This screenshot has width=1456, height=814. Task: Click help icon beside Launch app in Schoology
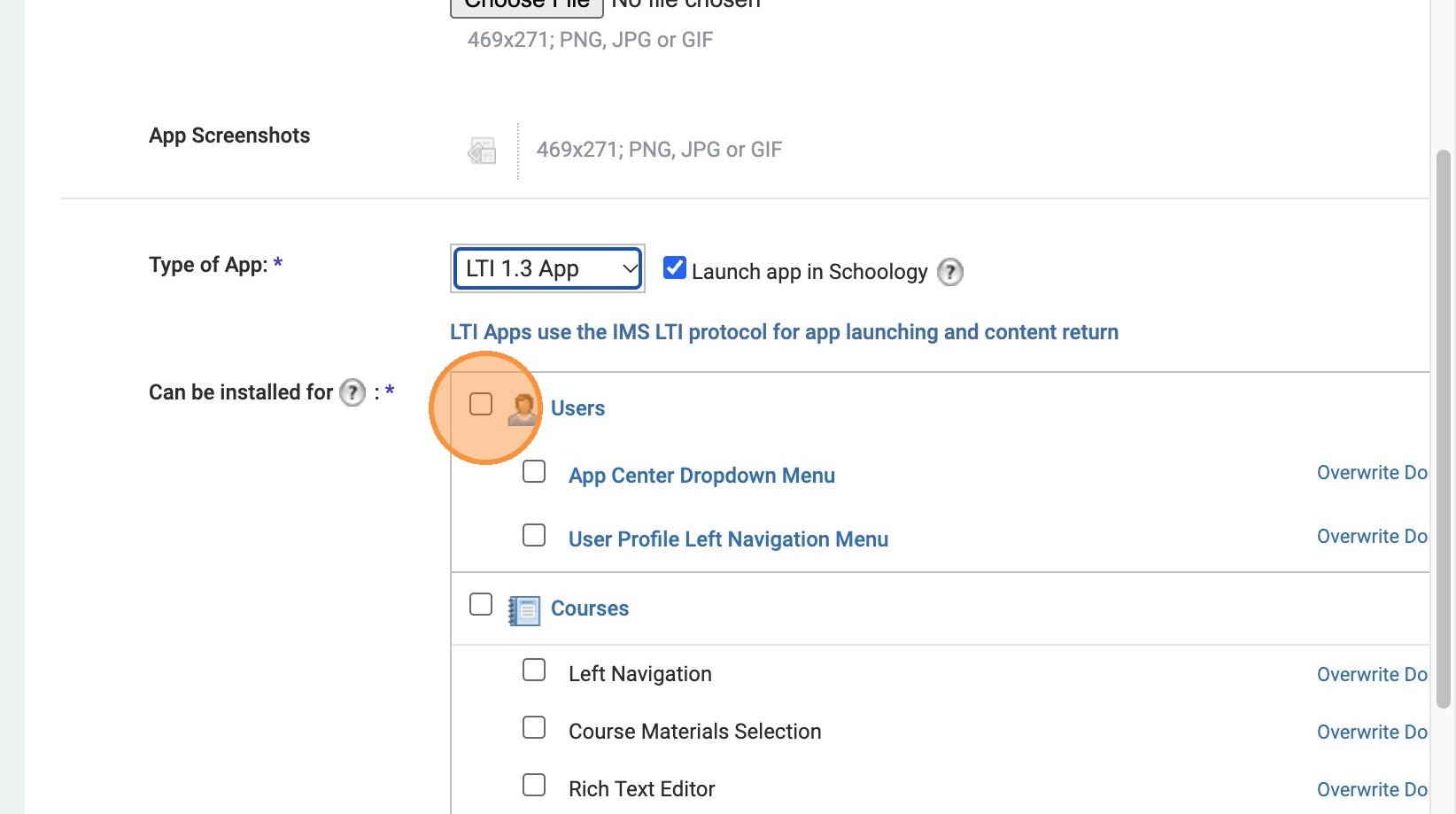[x=950, y=272]
